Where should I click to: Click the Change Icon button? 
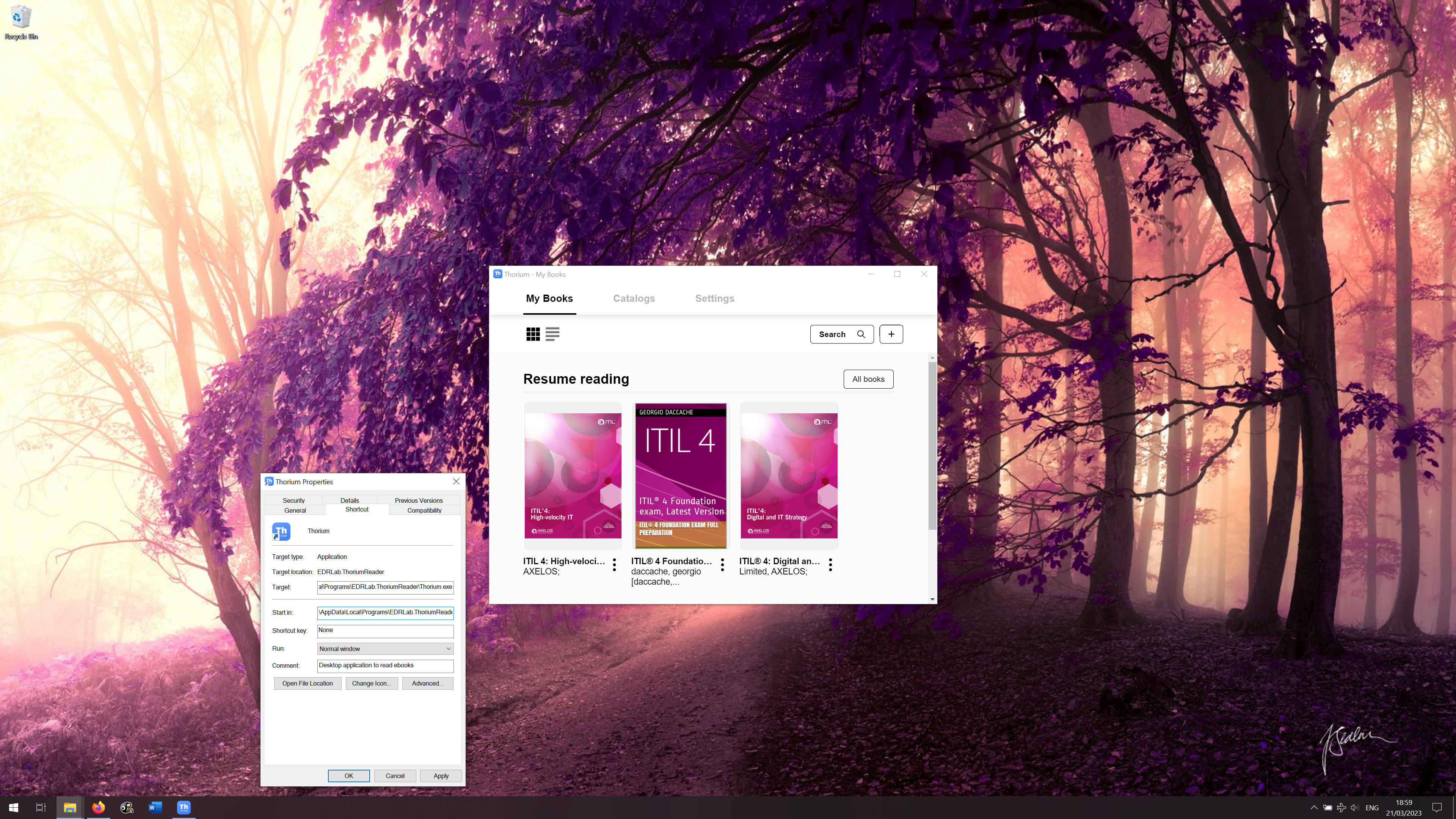371,683
